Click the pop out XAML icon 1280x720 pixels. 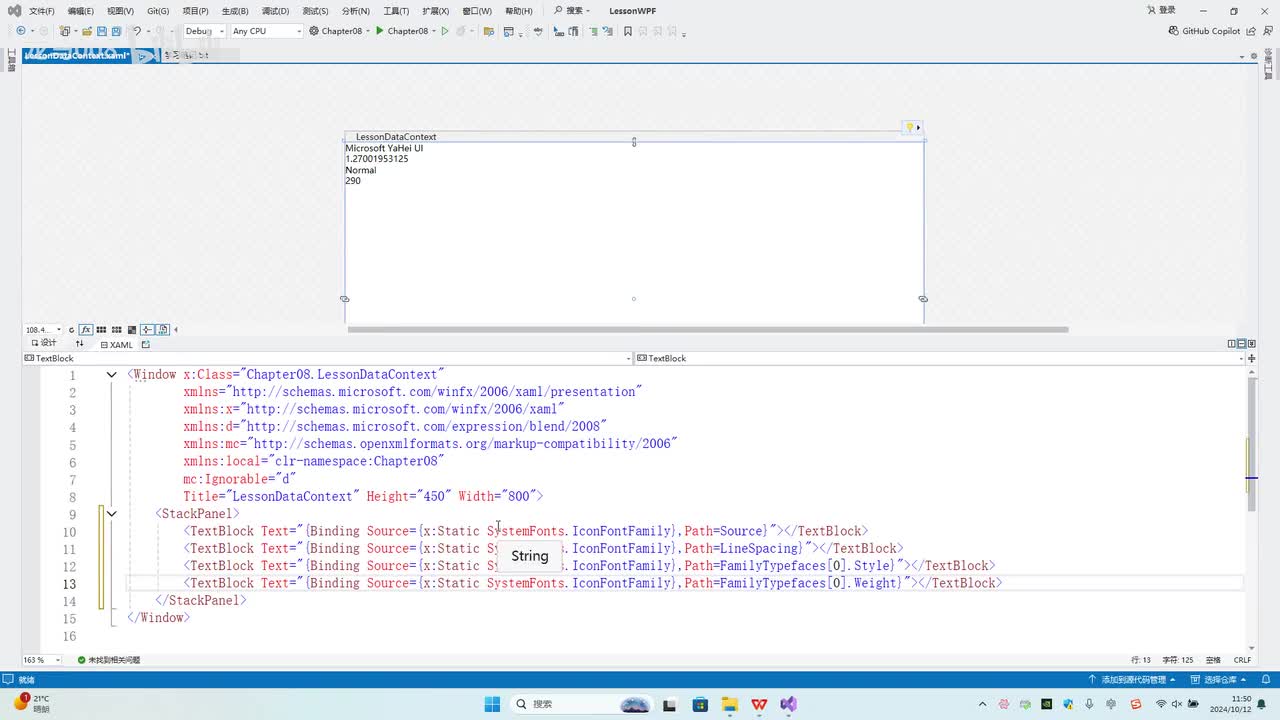[146, 344]
